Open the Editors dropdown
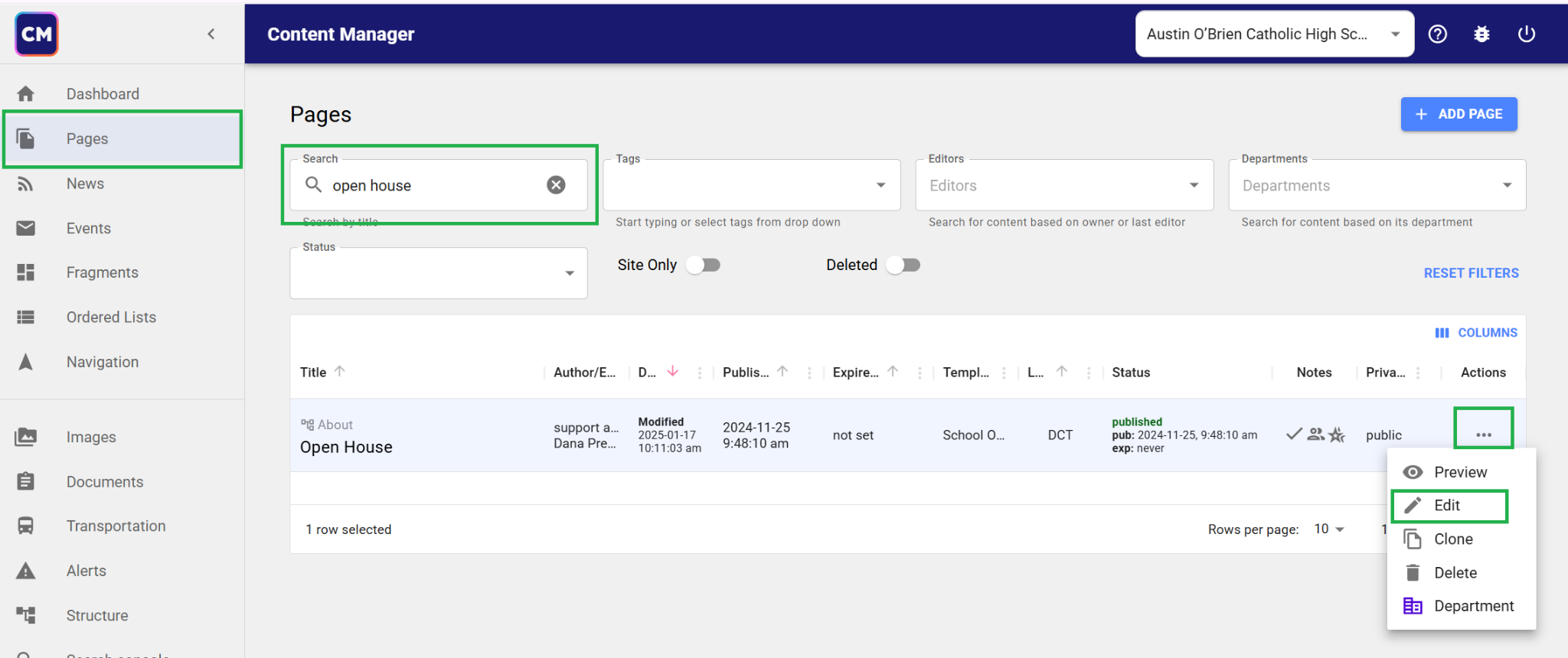 click(1193, 185)
